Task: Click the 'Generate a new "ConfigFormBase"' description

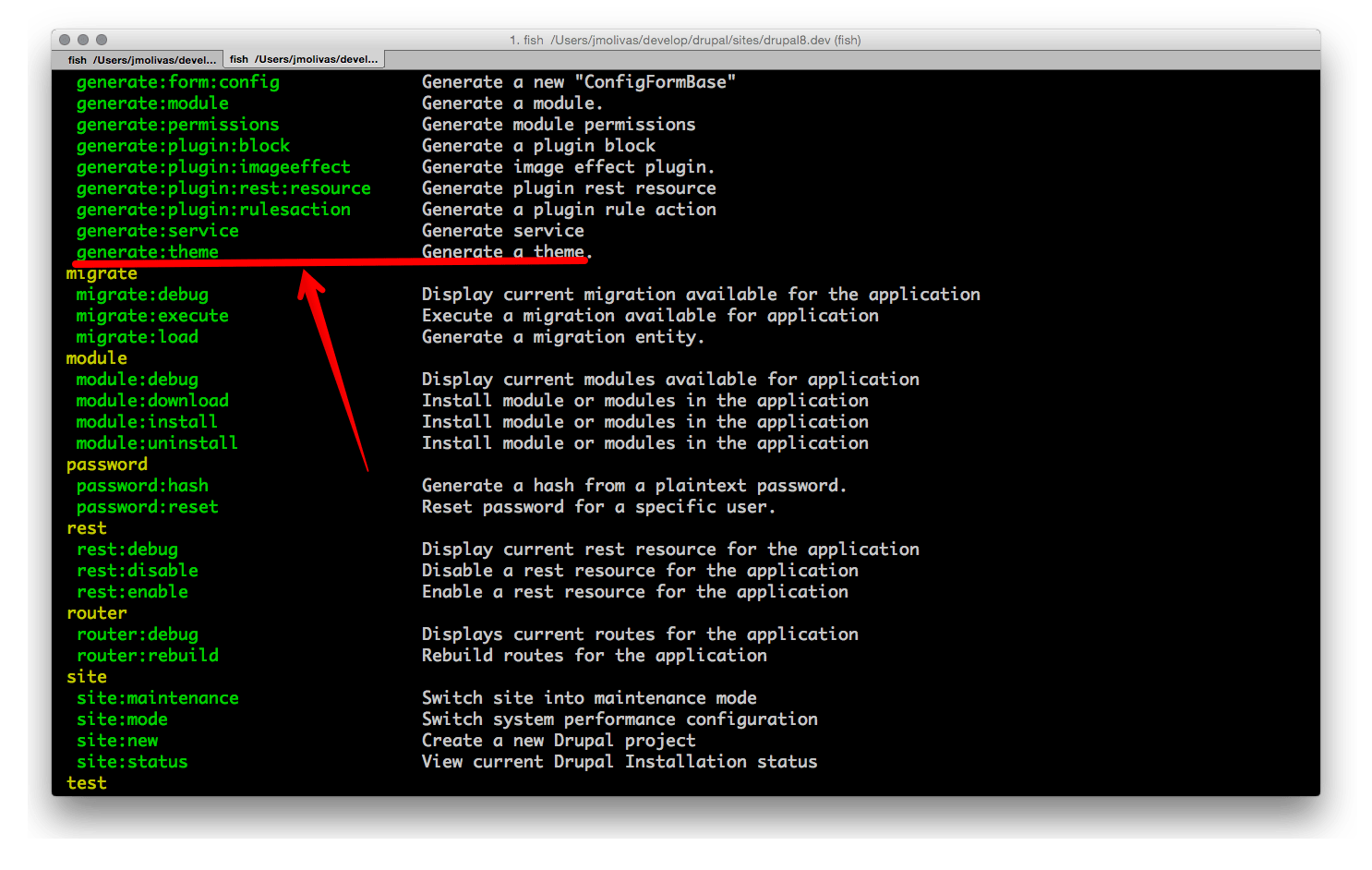Action: pos(579,82)
